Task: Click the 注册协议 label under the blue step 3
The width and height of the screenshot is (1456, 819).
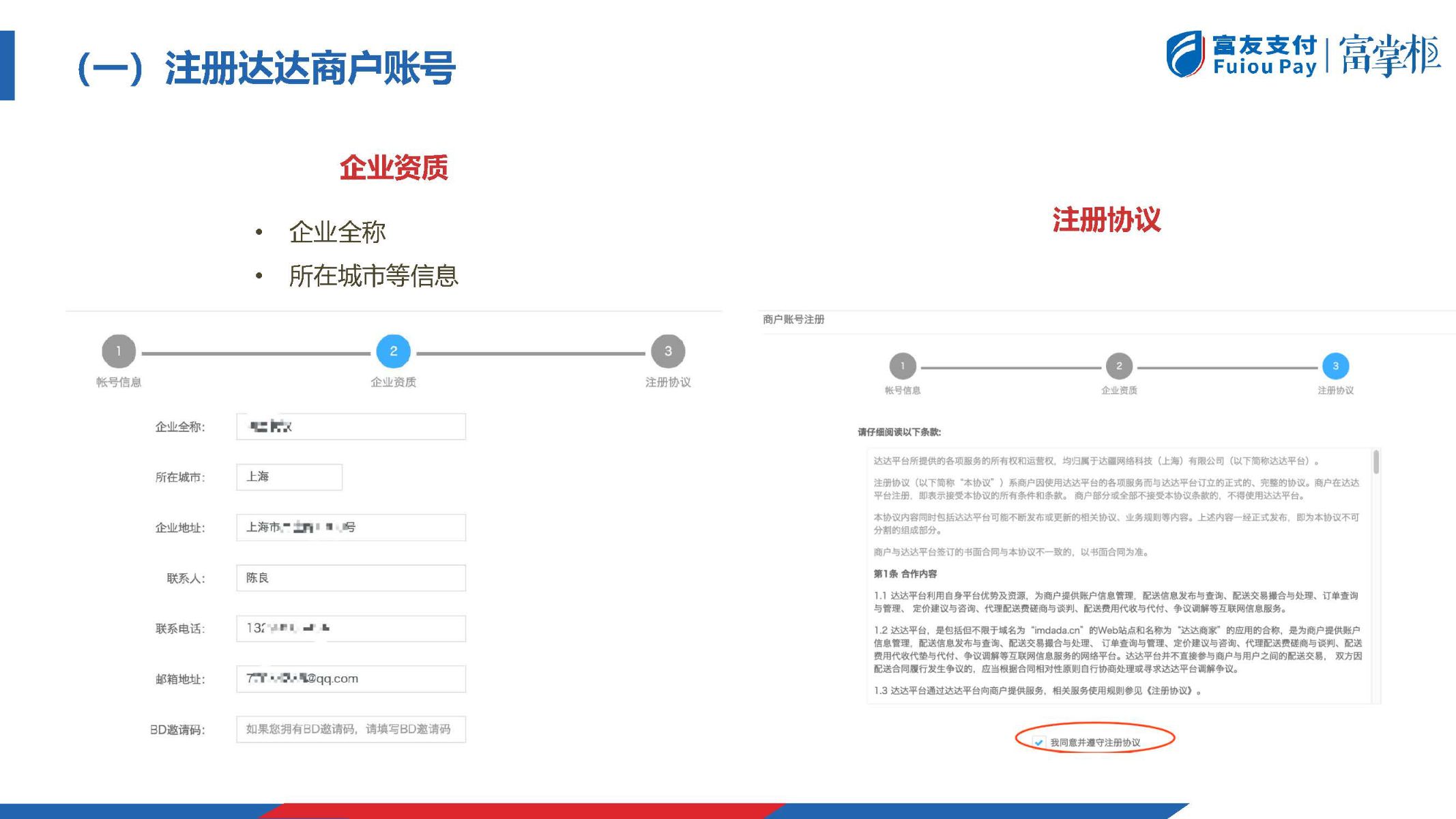Action: (x=1335, y=390)
